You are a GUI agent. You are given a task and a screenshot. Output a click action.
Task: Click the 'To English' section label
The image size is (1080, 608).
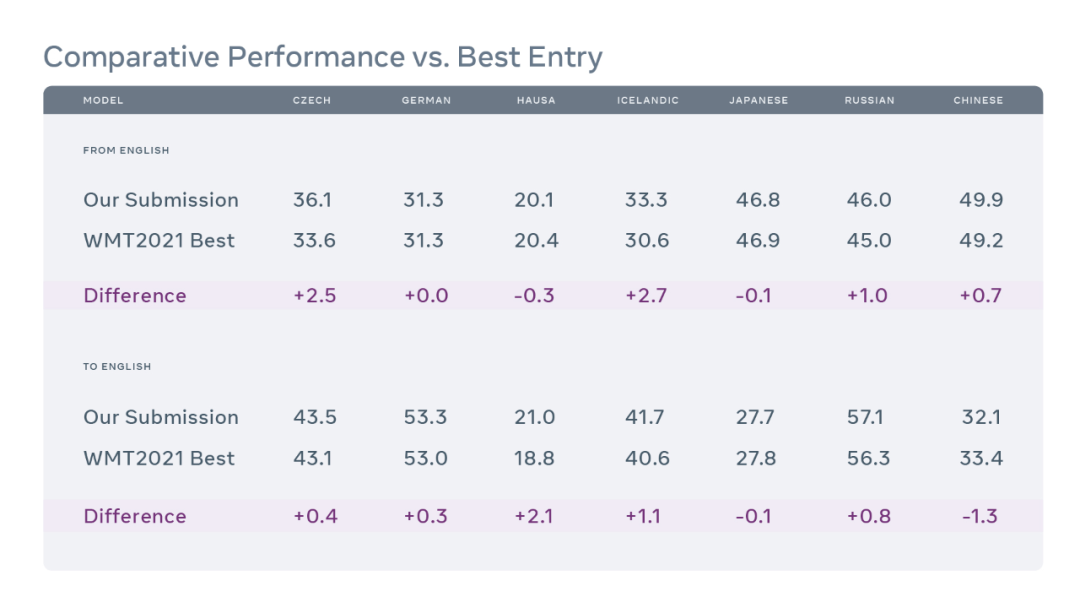coord(117,367)
